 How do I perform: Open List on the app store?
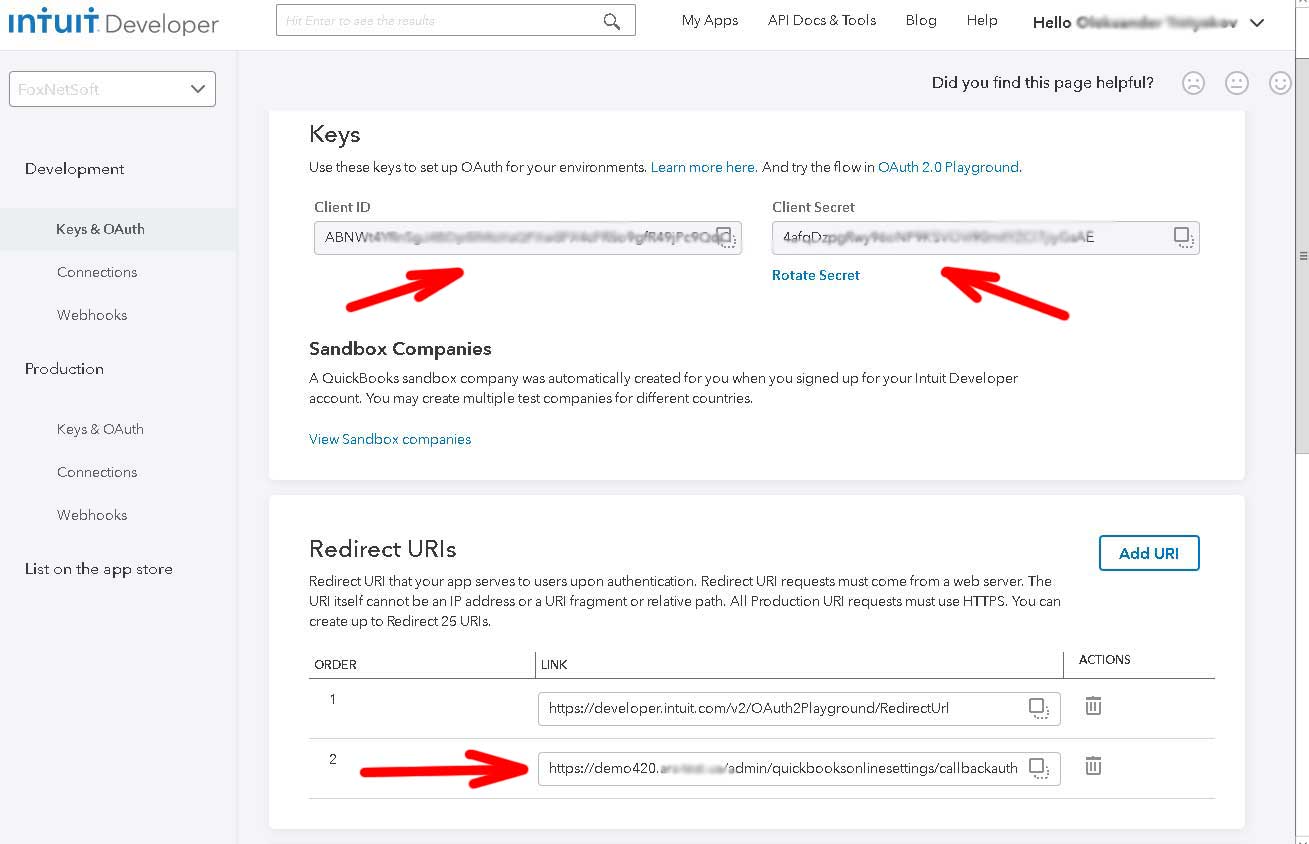click(99, 569)
